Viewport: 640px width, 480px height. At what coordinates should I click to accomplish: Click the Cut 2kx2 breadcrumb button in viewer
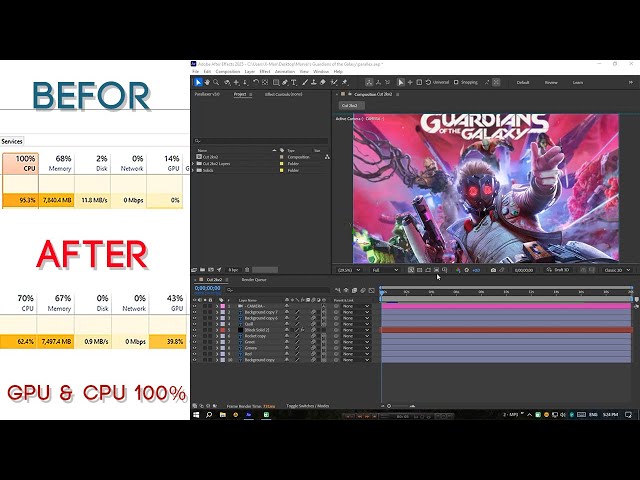pyautogui.click(x=350, y=106)
